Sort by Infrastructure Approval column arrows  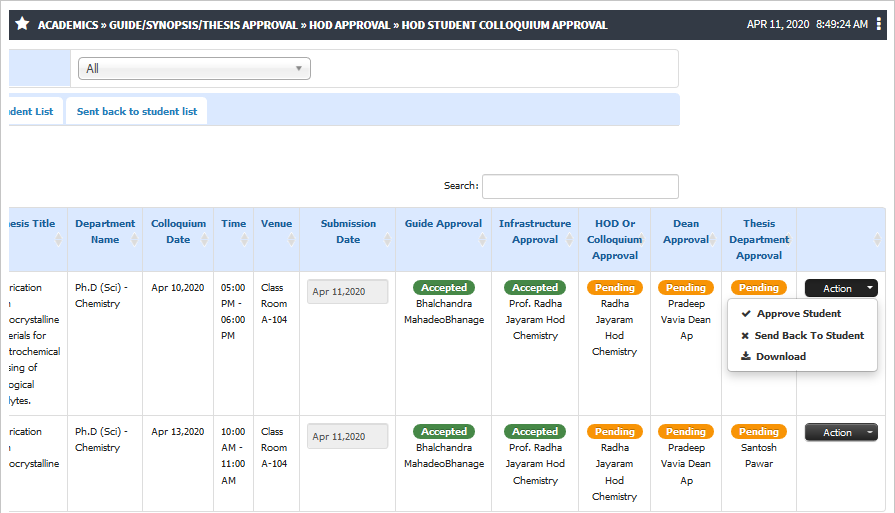(x=569, y=240)
